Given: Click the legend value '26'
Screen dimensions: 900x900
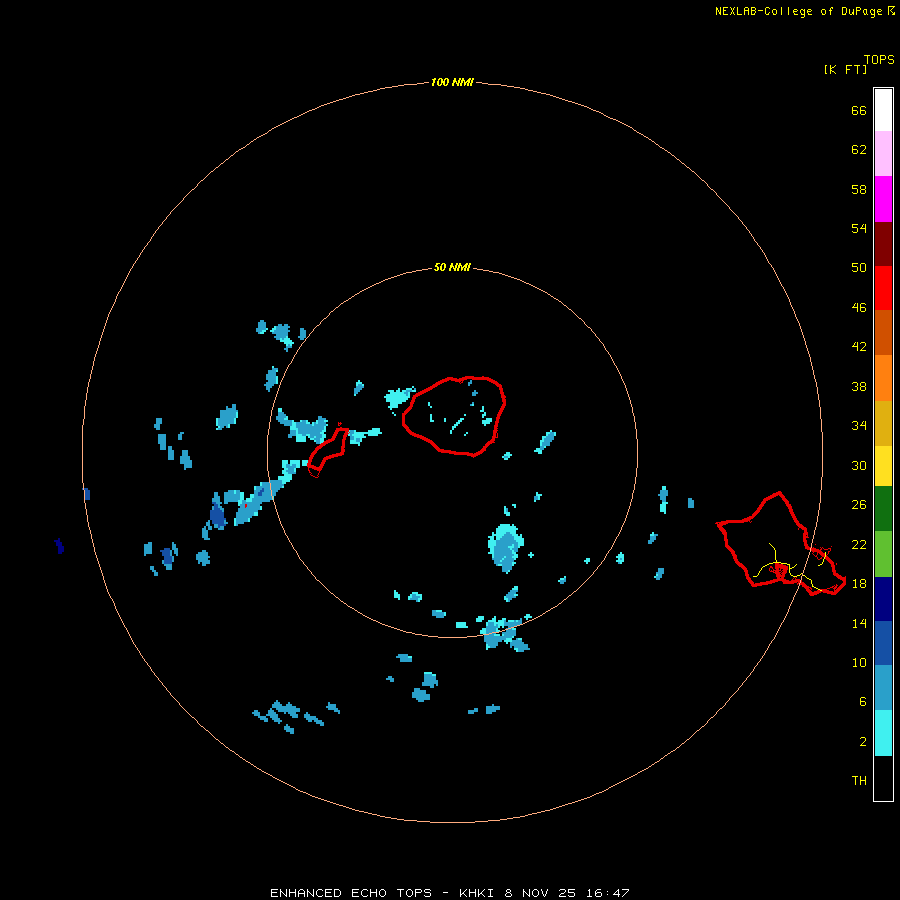Looking at the screenshot, I should 859,505.
